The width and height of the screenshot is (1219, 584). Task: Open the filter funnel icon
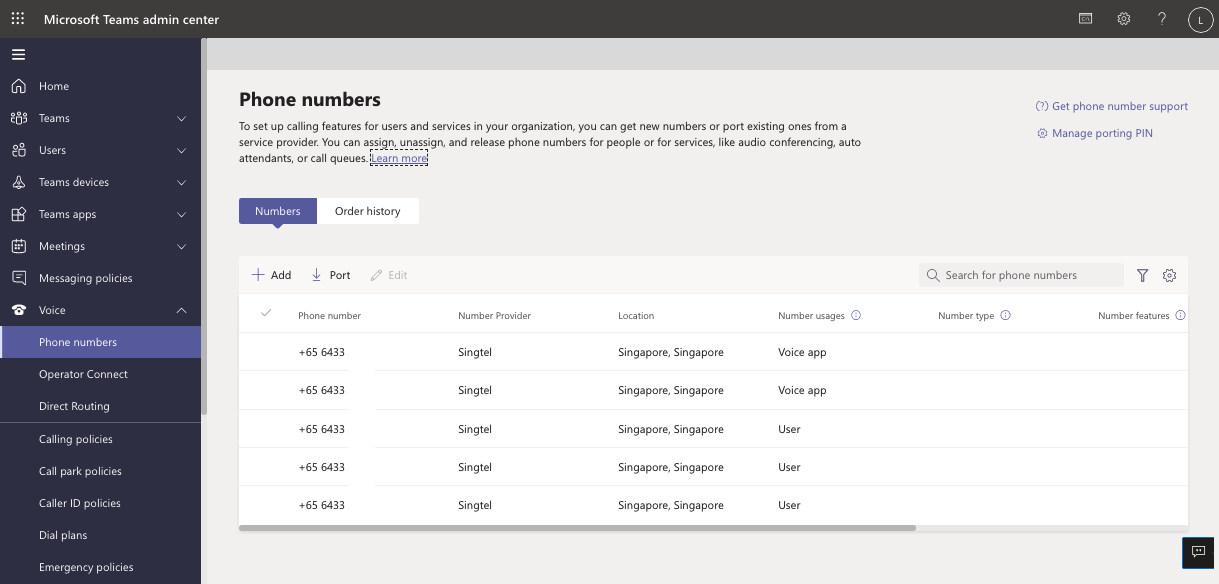[x=1143, y=275]
